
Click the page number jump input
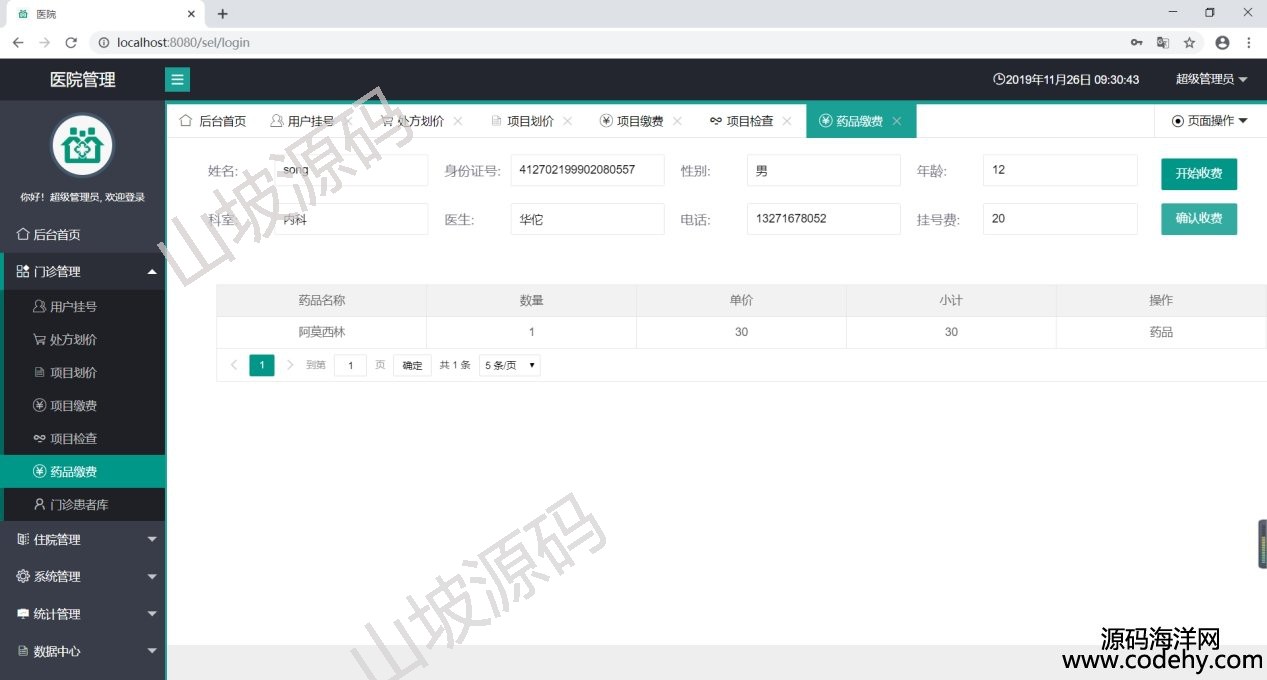(x=350, y=365)
